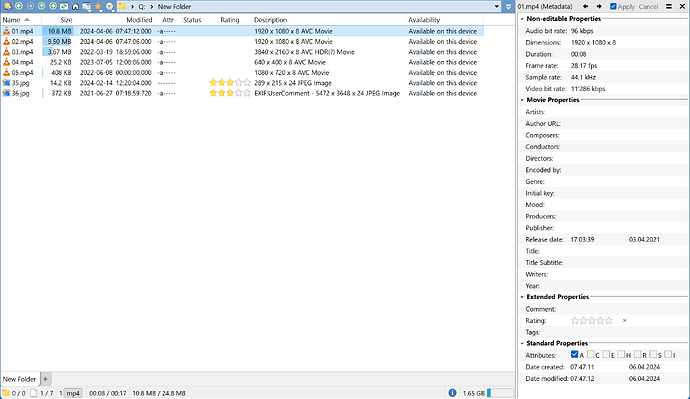The image size is (690, 399).
Task: Click the VLC icon of 02.mp4
Action: [6, 41]
